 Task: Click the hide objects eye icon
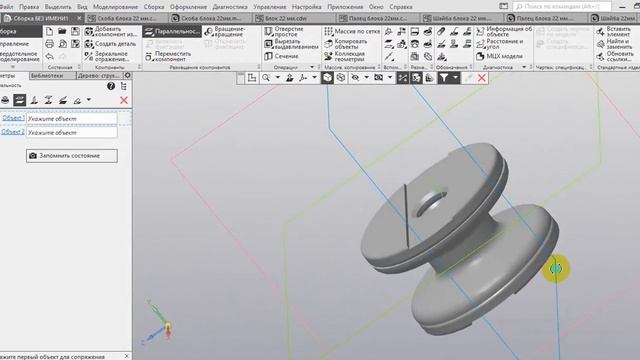click(x=355, y=78)
